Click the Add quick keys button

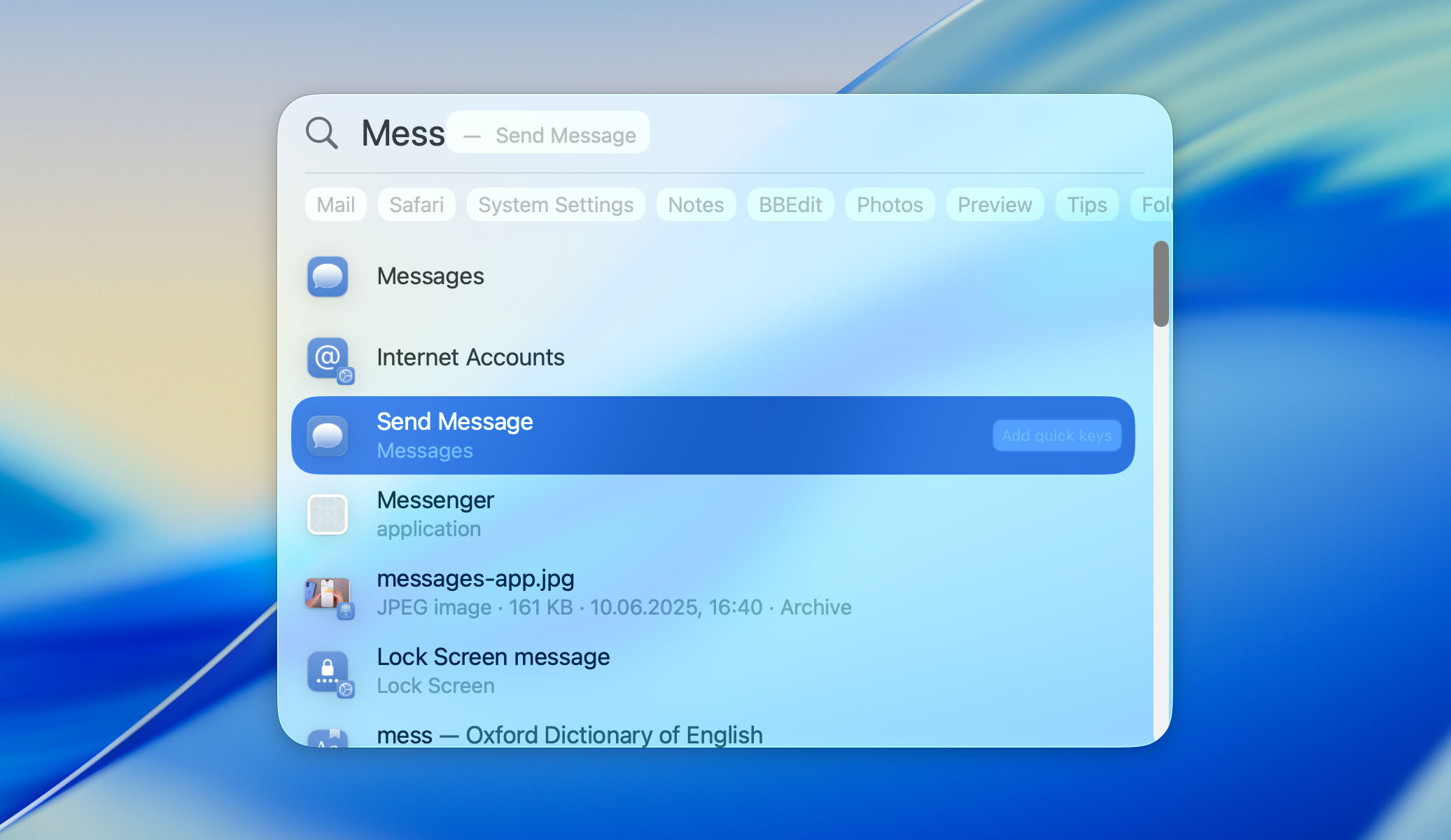(x=1057, y=435)
